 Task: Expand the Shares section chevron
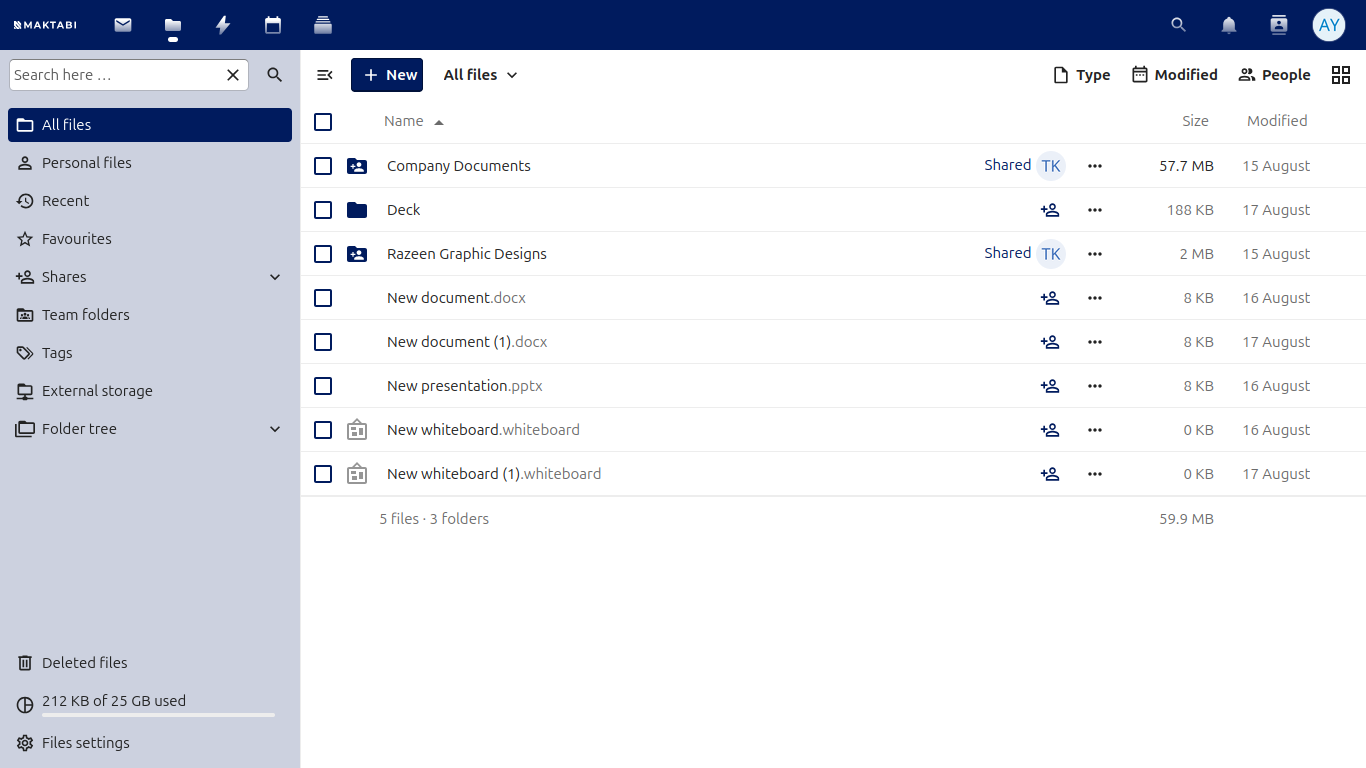(x=275, y=277)
